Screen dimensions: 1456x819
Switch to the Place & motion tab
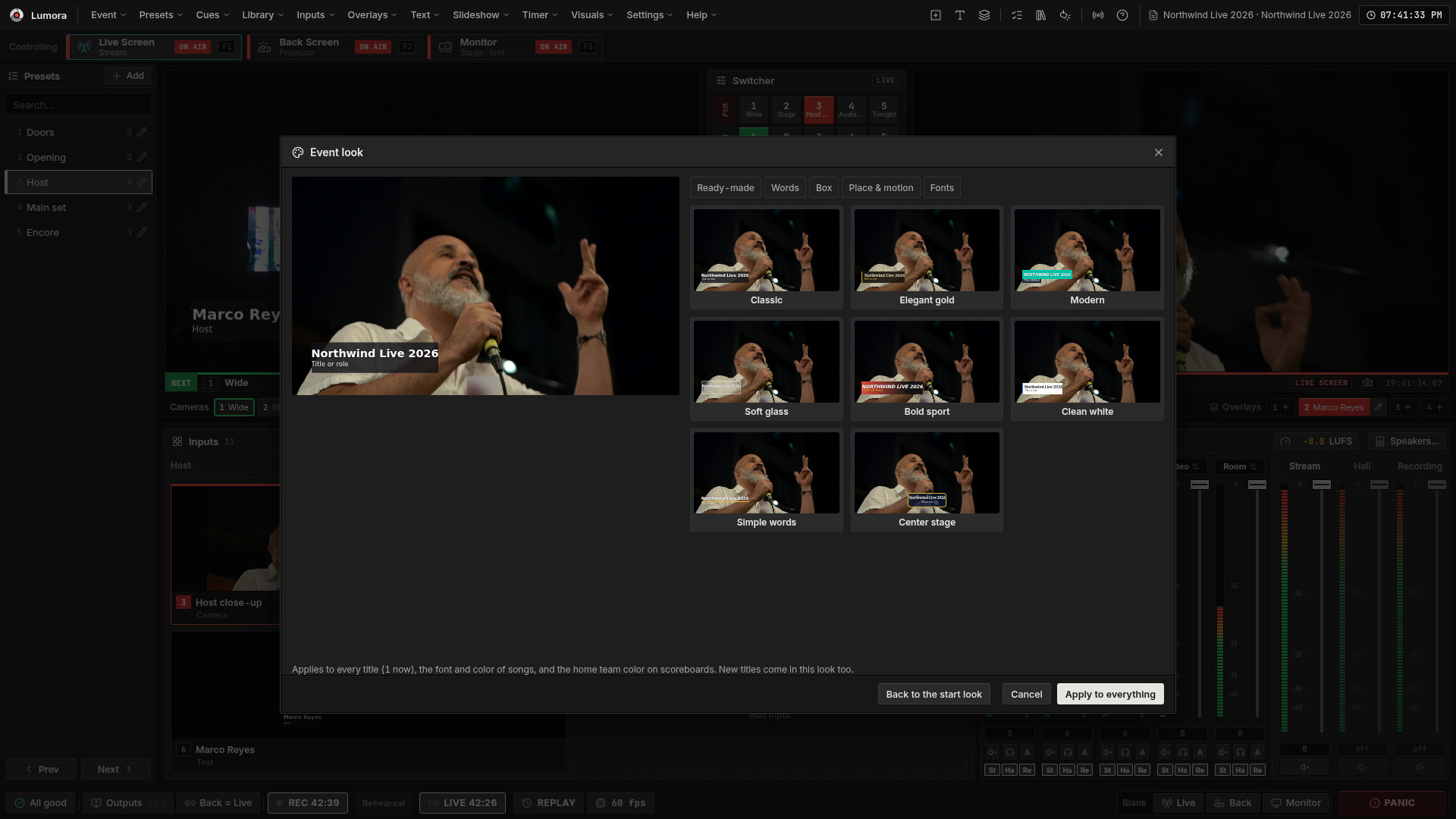881,188
